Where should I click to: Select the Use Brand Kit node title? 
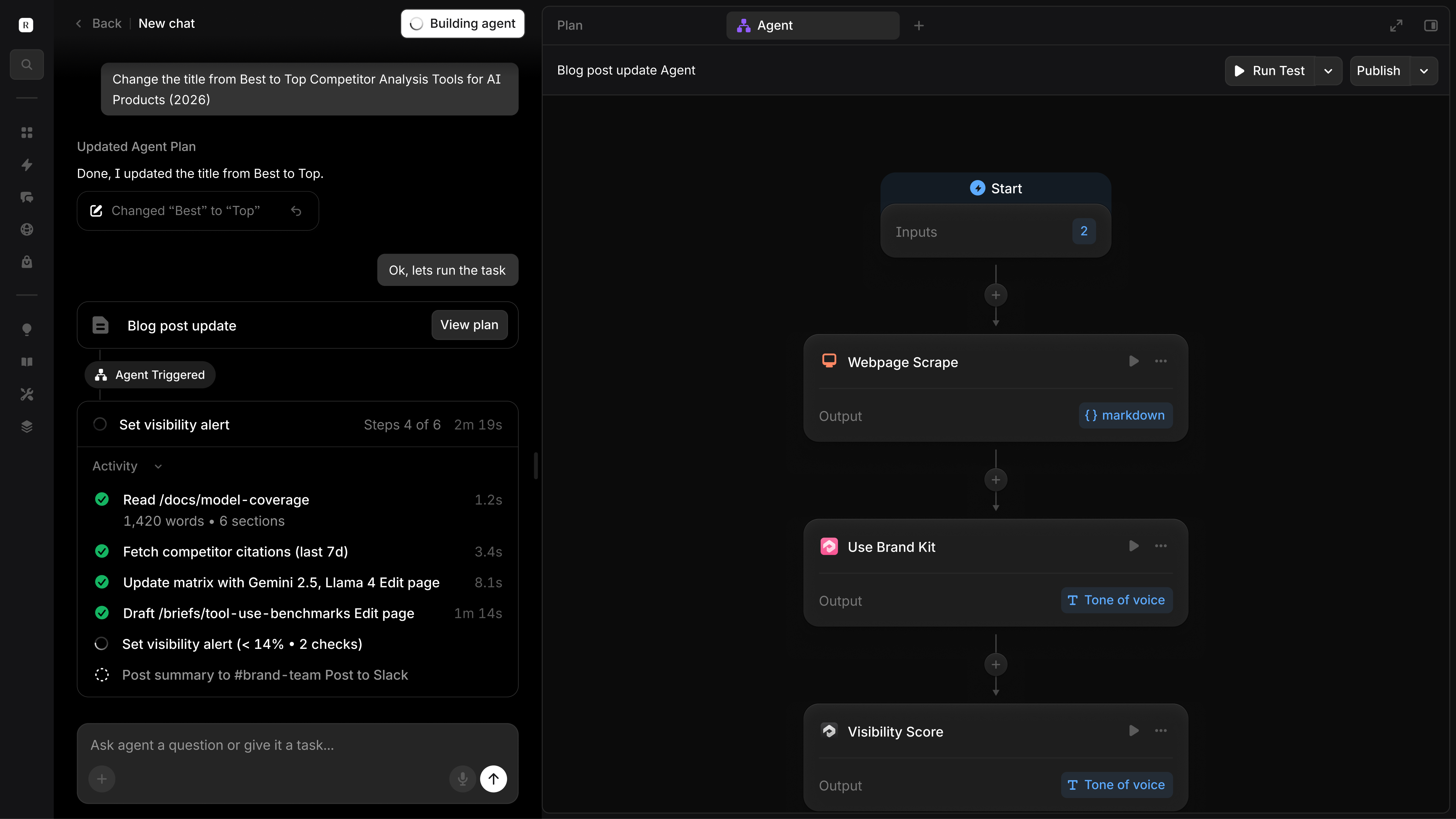pos(891,547)
